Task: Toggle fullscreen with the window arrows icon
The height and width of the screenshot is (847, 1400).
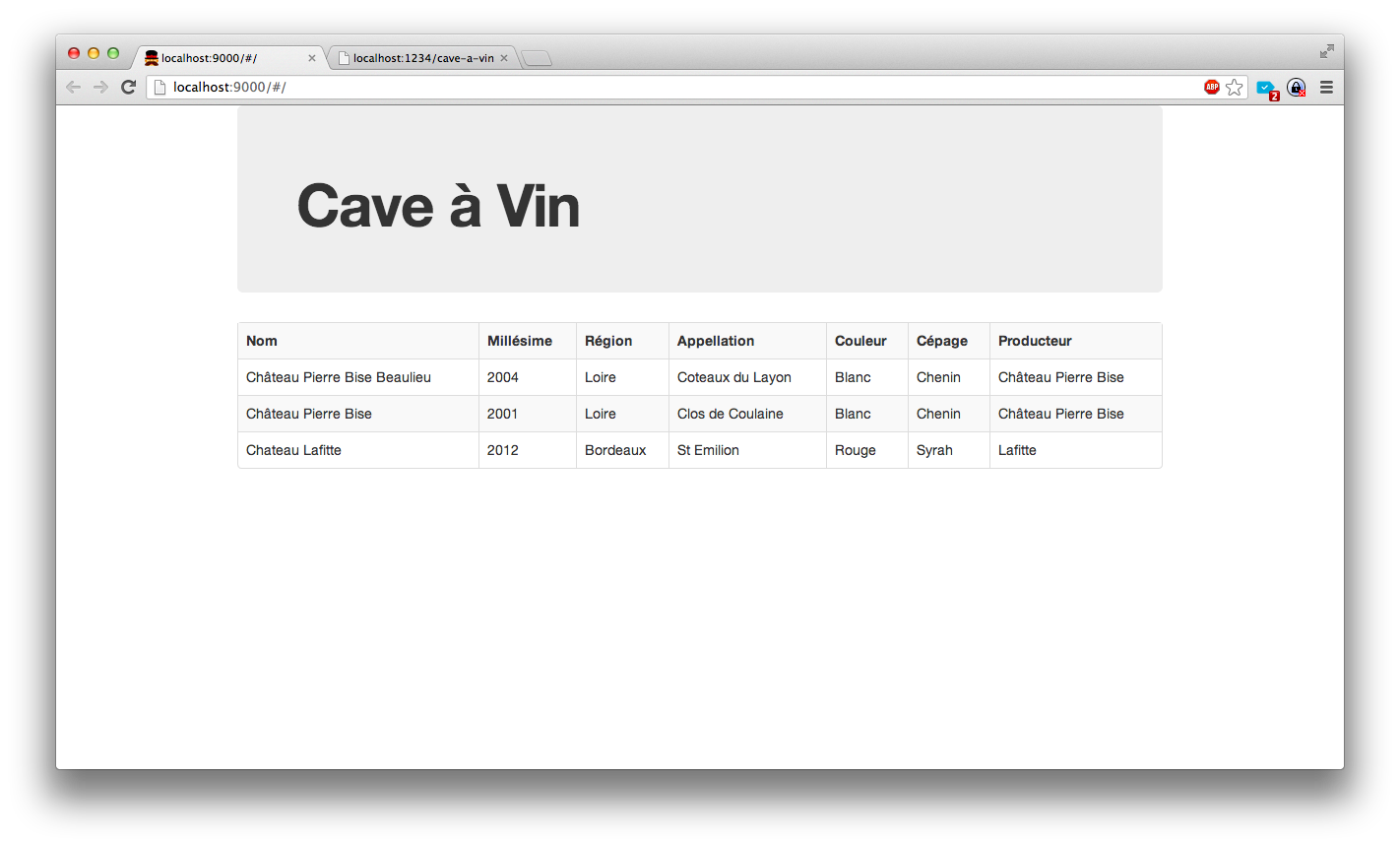Action: (1326, 51)
